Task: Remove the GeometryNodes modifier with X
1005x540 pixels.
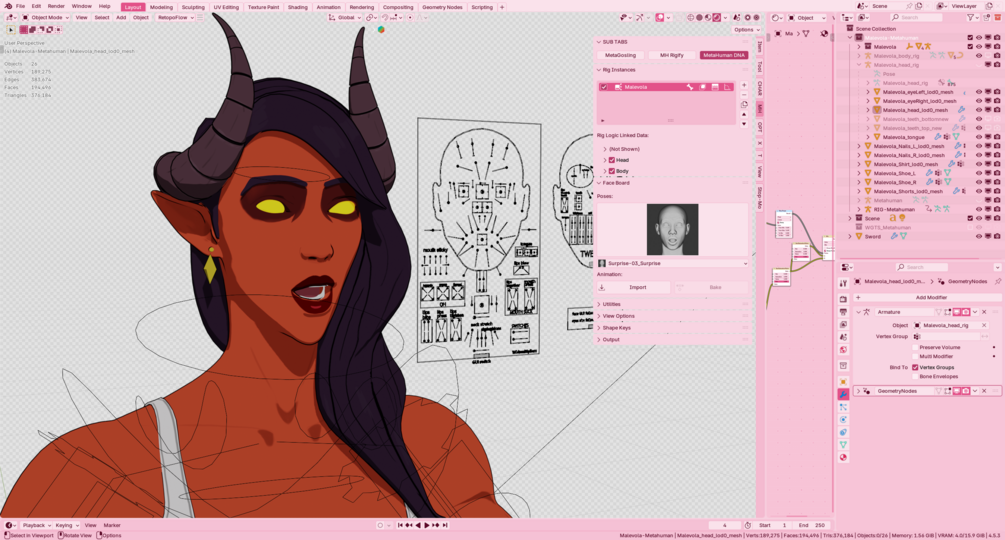Action: 984,391
